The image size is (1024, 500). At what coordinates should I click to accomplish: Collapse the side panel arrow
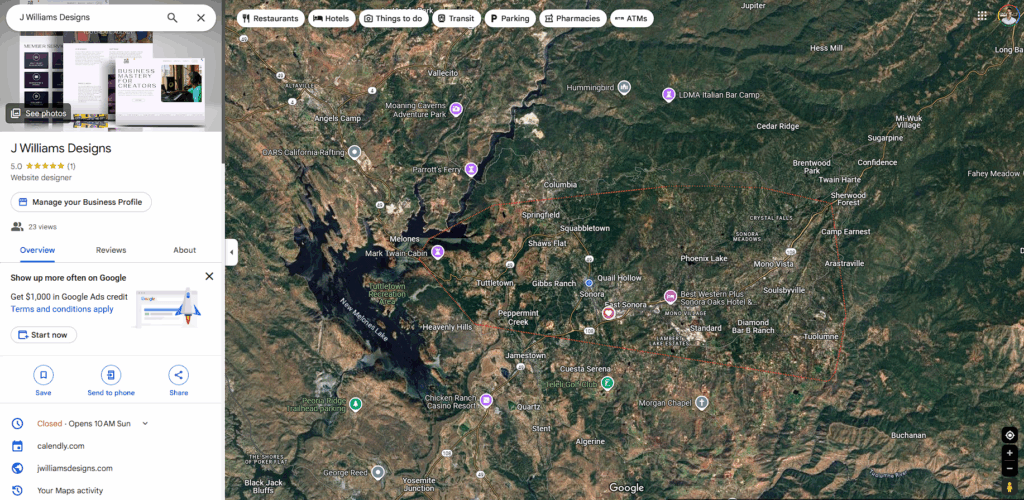(231, 252)
